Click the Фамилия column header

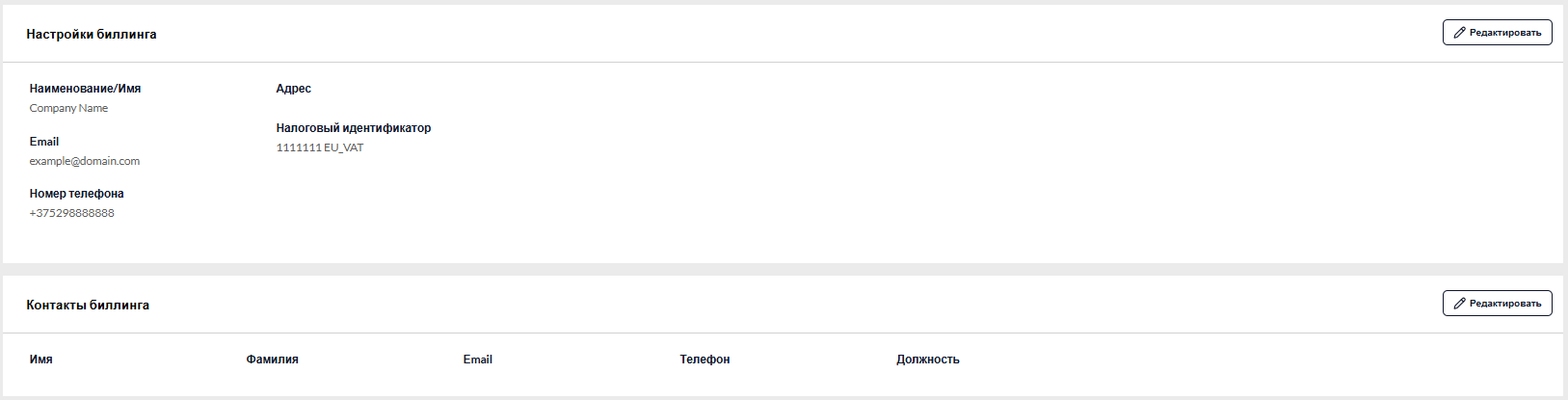273,360
